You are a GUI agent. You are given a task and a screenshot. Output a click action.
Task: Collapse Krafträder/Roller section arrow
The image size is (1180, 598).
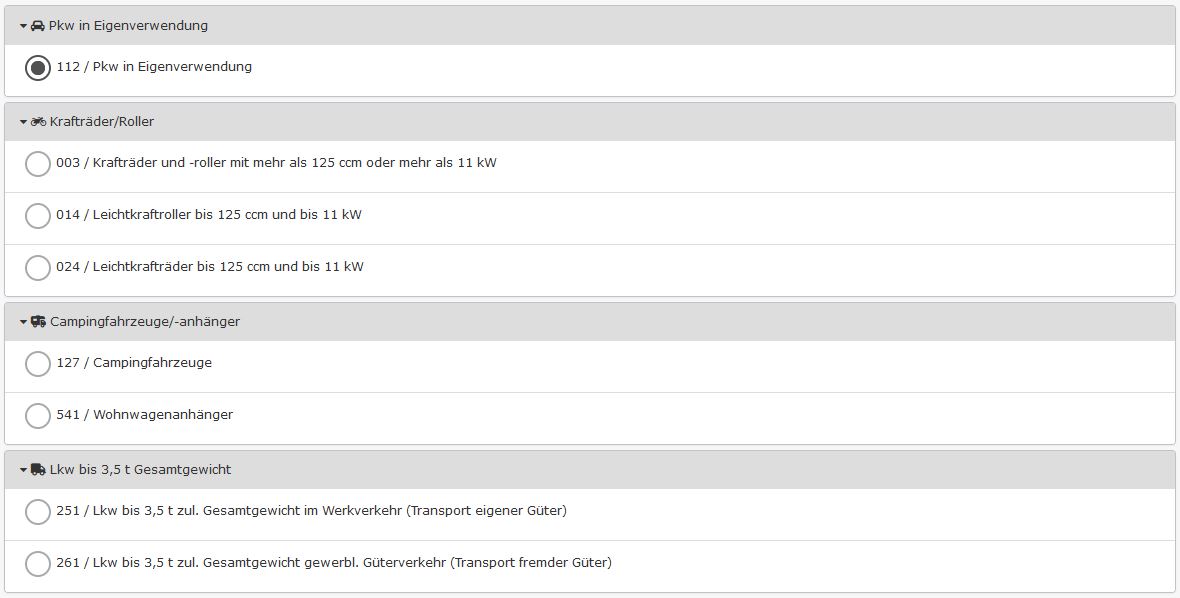tap(23, 122)
